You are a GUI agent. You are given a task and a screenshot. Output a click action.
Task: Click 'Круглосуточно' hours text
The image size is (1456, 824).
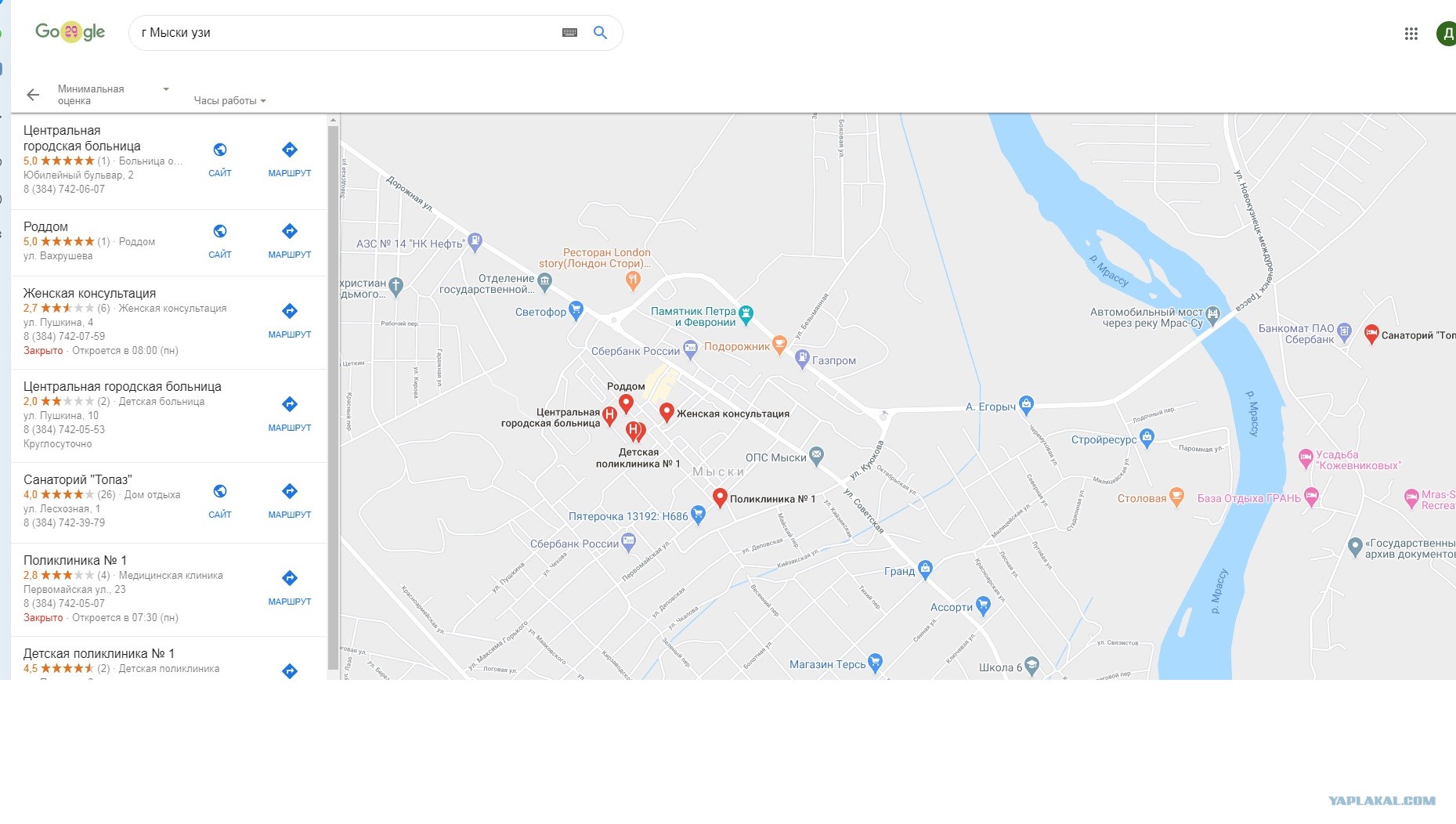click(58, 443)
